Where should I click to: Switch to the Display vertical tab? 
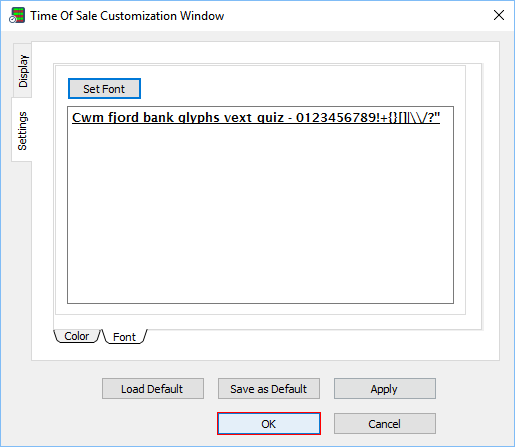tap(23, 71)
